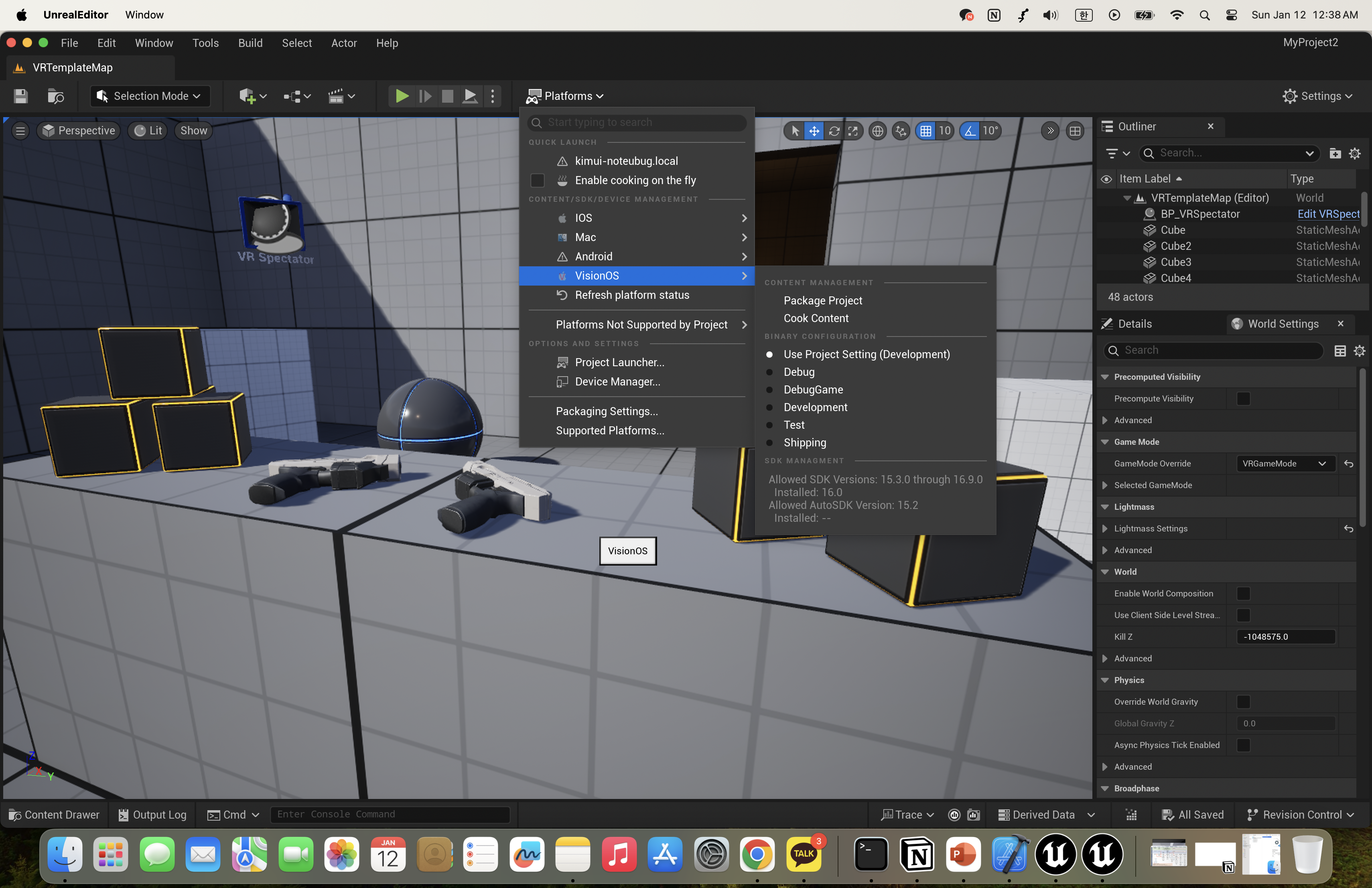Toggle Details property matrix table icon
The width and height of the screenshot is (1372, 888).
(1340, 351)
